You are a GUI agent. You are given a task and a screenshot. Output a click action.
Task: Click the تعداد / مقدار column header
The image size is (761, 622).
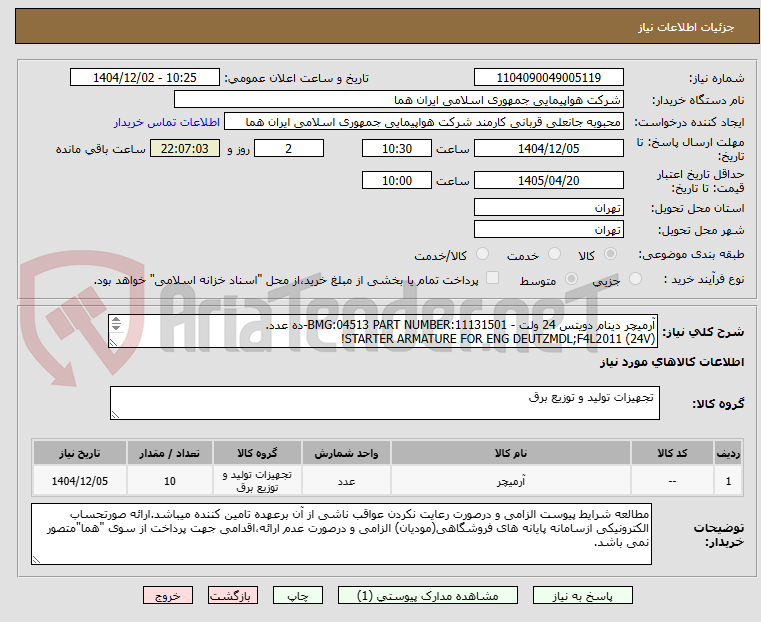coord(169,453)
